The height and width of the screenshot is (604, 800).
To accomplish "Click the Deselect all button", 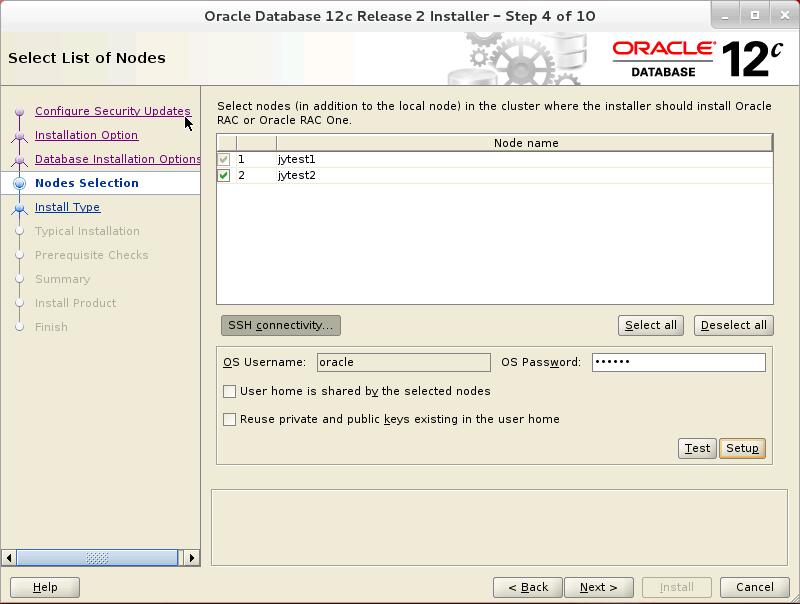I will pyautogui.click(x=734, y=325).
